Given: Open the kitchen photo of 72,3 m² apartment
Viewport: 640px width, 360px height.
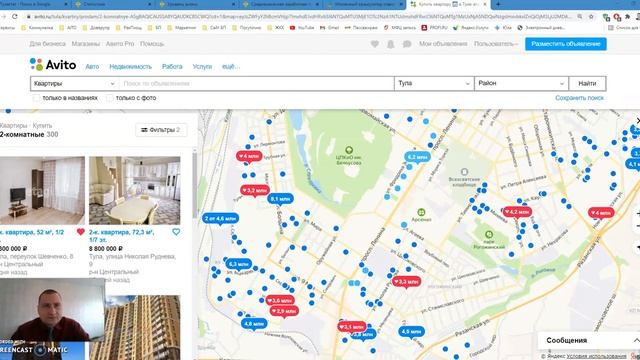Looking at the screenshot, I should [135, 190].
